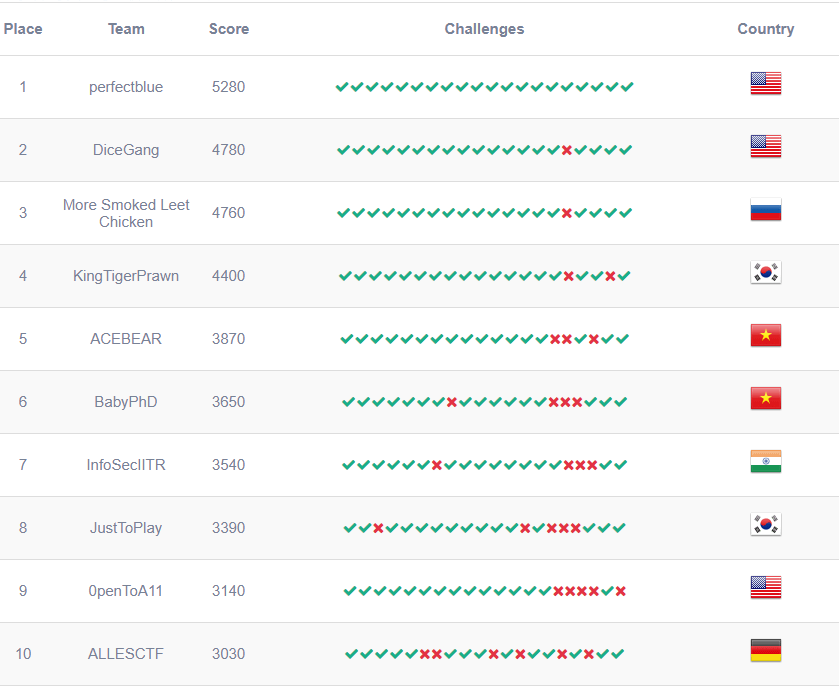Click the US flag for perfectblue
The width and height of the screenshot is (839, 691).
coord(765,83)
